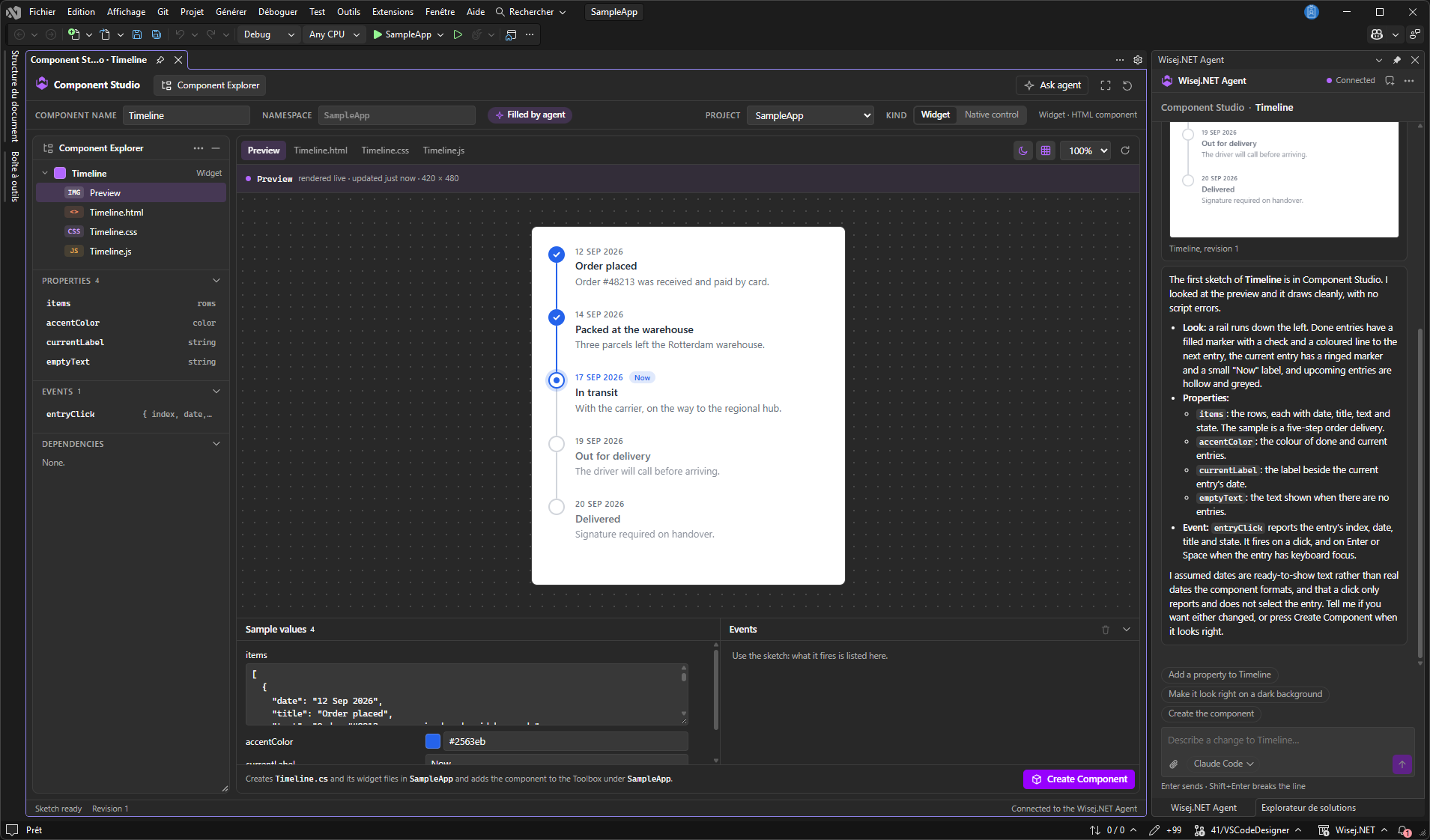Pin the Component Studio Timeline tab

click(160, 60)
